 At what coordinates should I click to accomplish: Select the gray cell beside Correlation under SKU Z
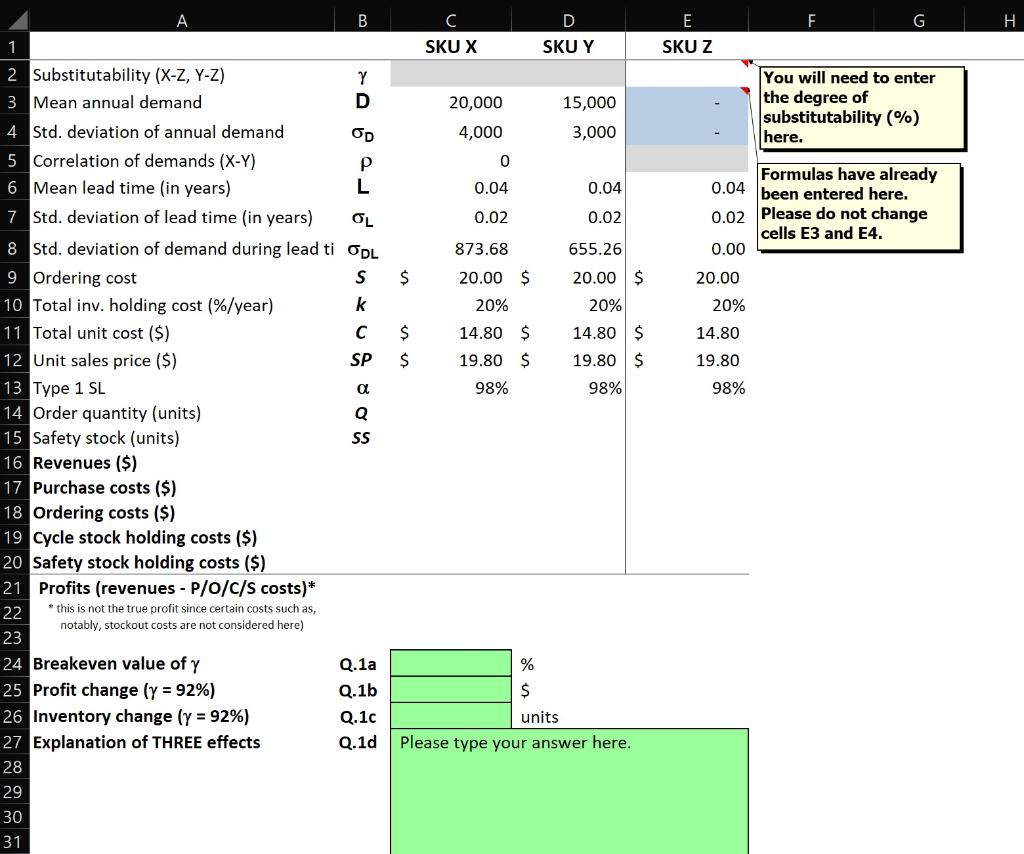tap(686, 160)
